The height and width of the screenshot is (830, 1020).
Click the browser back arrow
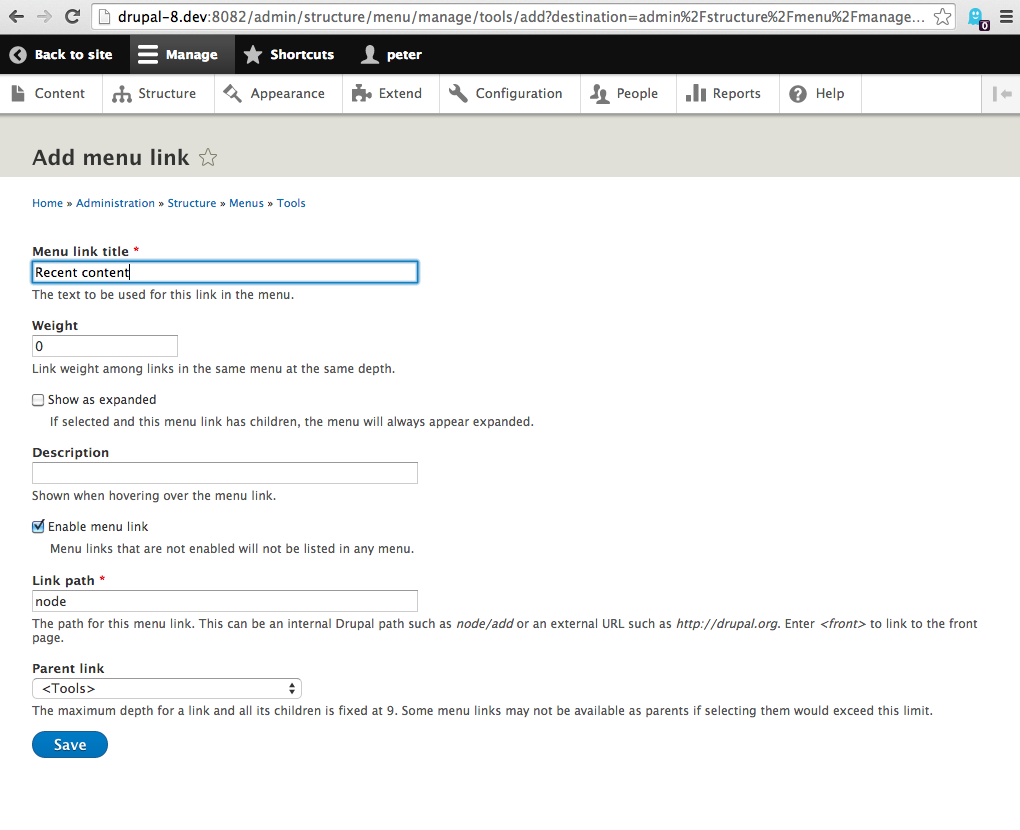coord(16,17)
